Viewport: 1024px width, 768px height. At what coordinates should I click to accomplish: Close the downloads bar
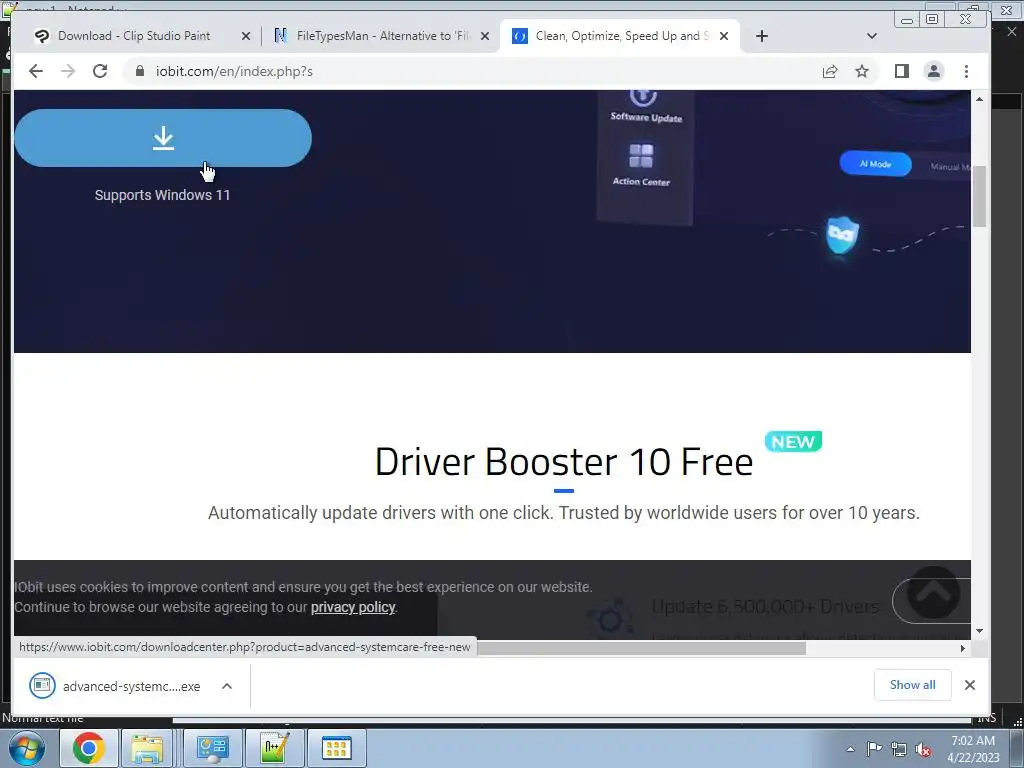(970, 684)
